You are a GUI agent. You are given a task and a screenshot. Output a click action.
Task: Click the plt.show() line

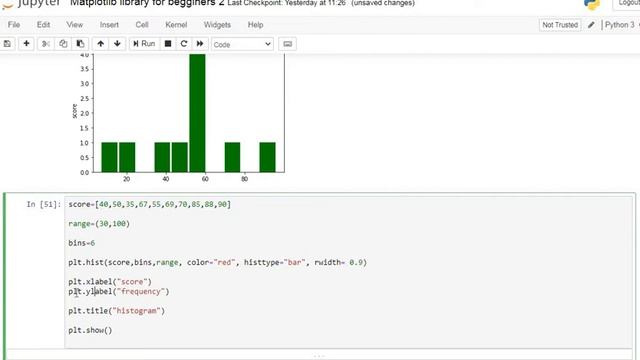pos(90,330)
